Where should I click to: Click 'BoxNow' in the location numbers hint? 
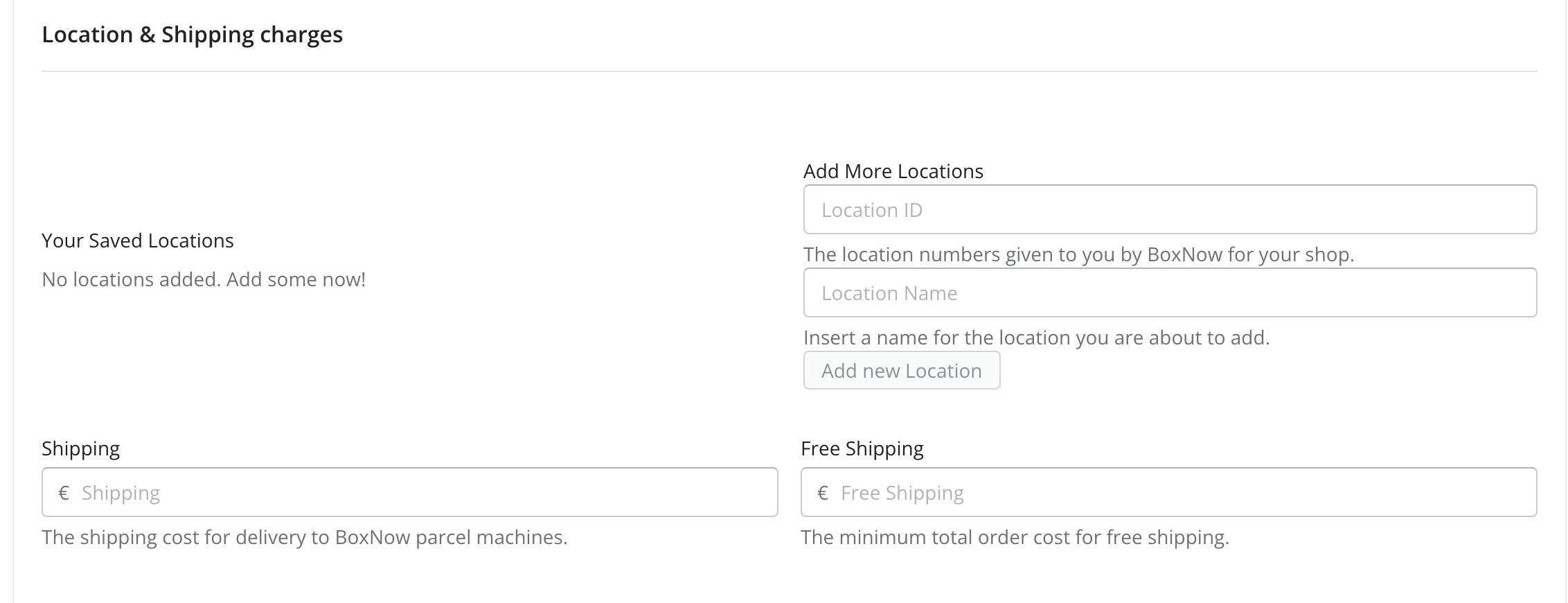1184,254
